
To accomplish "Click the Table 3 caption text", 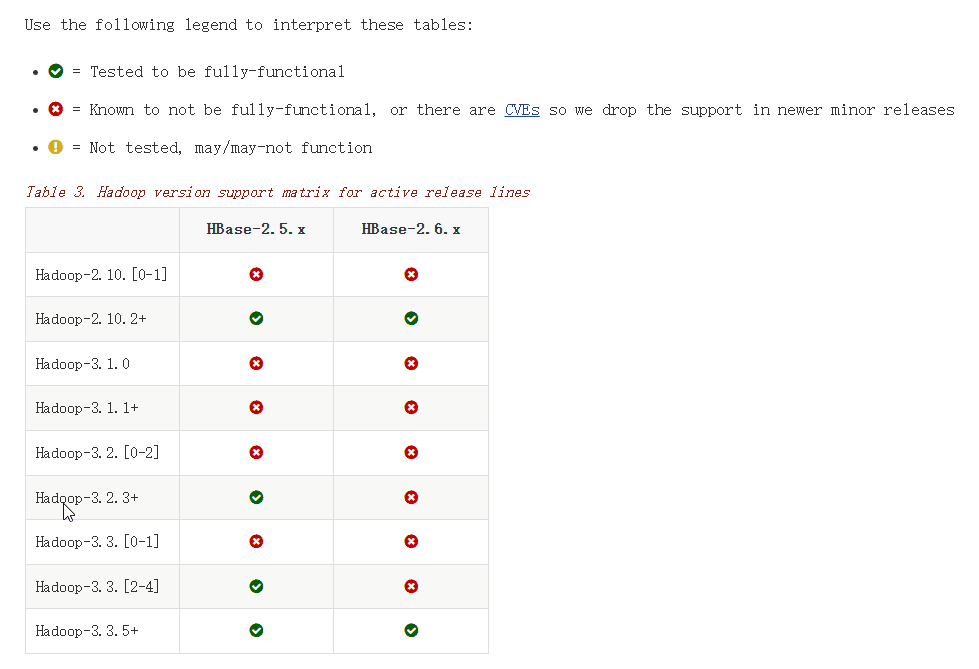I will 277,192.
